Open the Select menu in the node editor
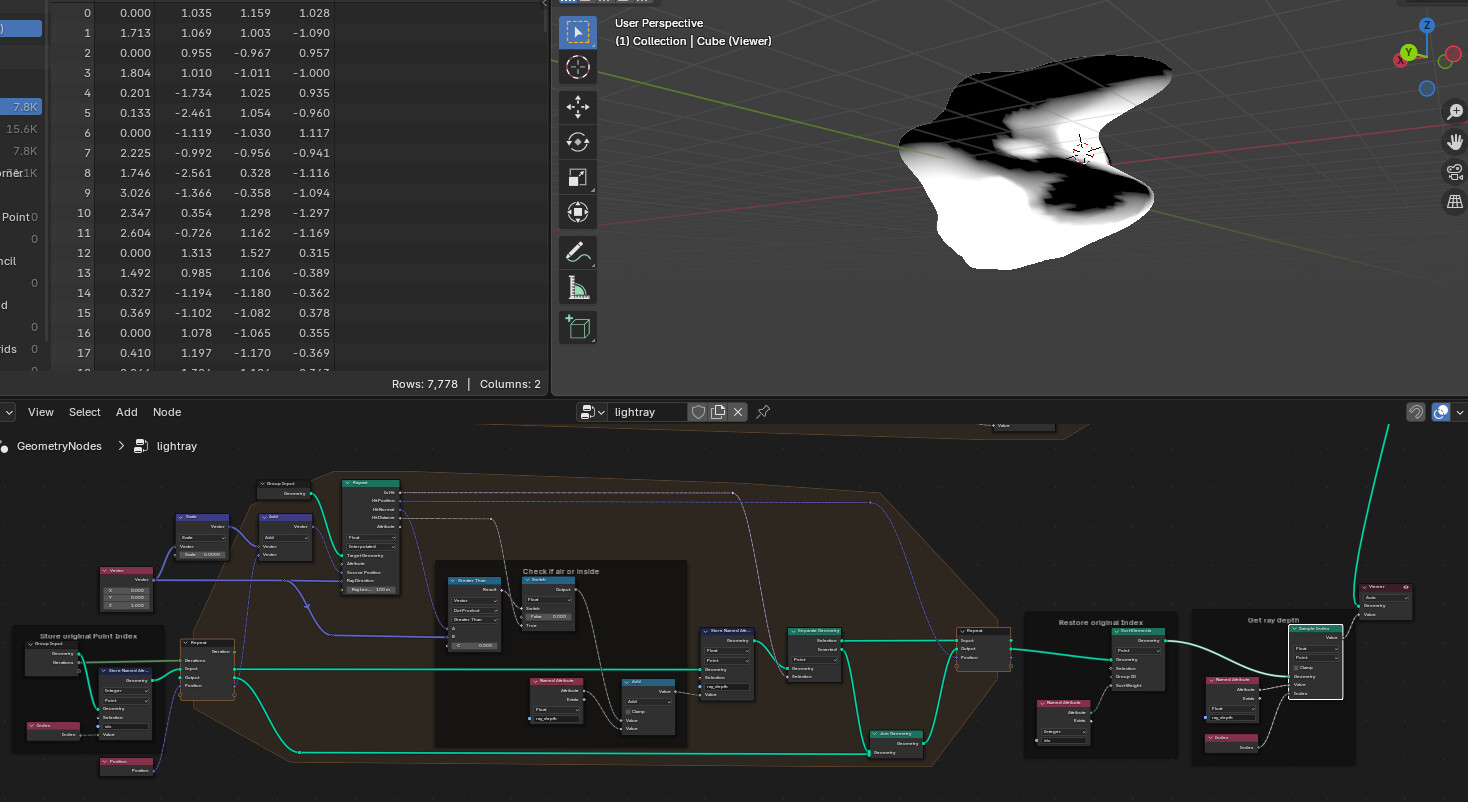The height and width of the screenshot is (802, 1468). pyautogui.click(x=85, y=412)
